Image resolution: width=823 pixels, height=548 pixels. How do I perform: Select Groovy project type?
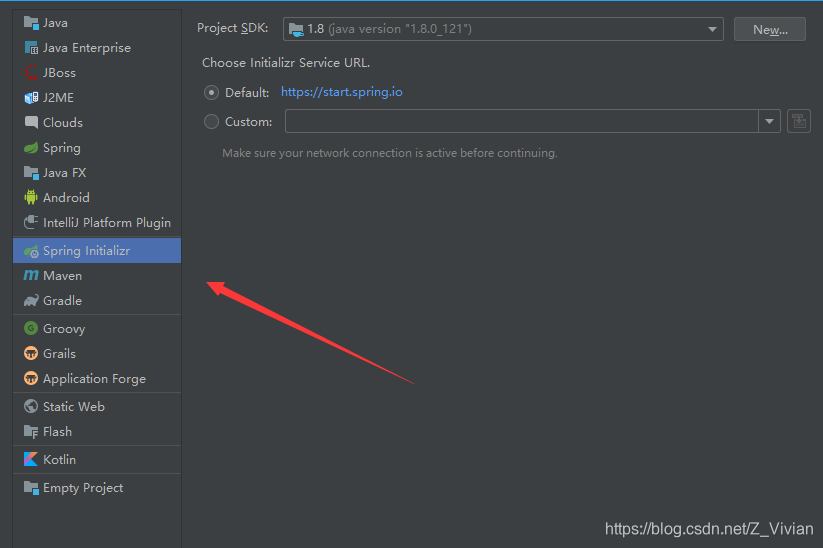[x=97, y=329]
